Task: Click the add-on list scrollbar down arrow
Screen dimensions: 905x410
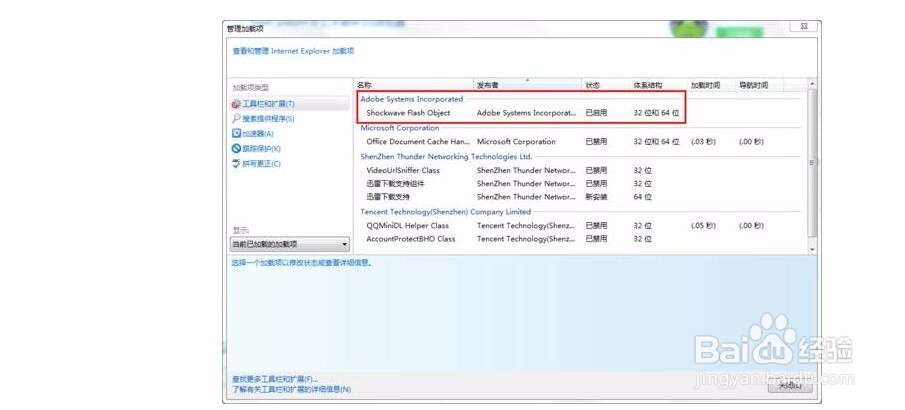Action: pyautogui.click(x=813, y=248)
